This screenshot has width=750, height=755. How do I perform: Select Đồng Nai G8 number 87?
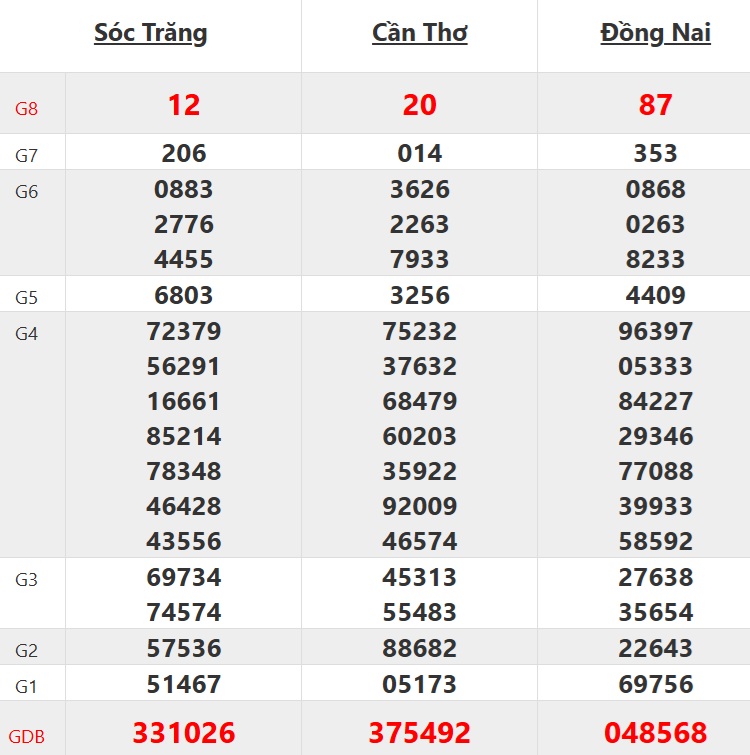point(656,105)
